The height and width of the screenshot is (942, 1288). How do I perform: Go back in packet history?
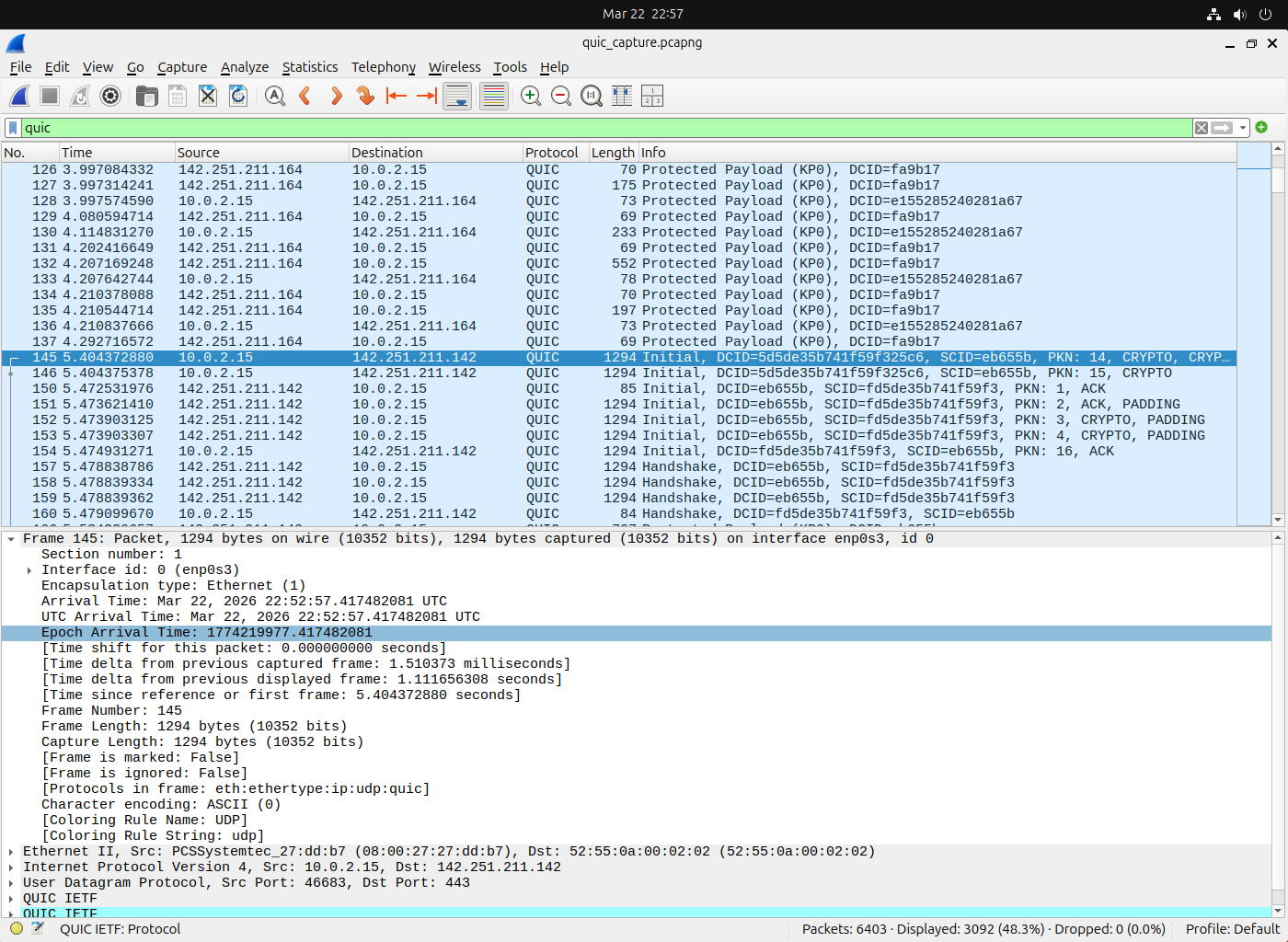click(305, 96)
